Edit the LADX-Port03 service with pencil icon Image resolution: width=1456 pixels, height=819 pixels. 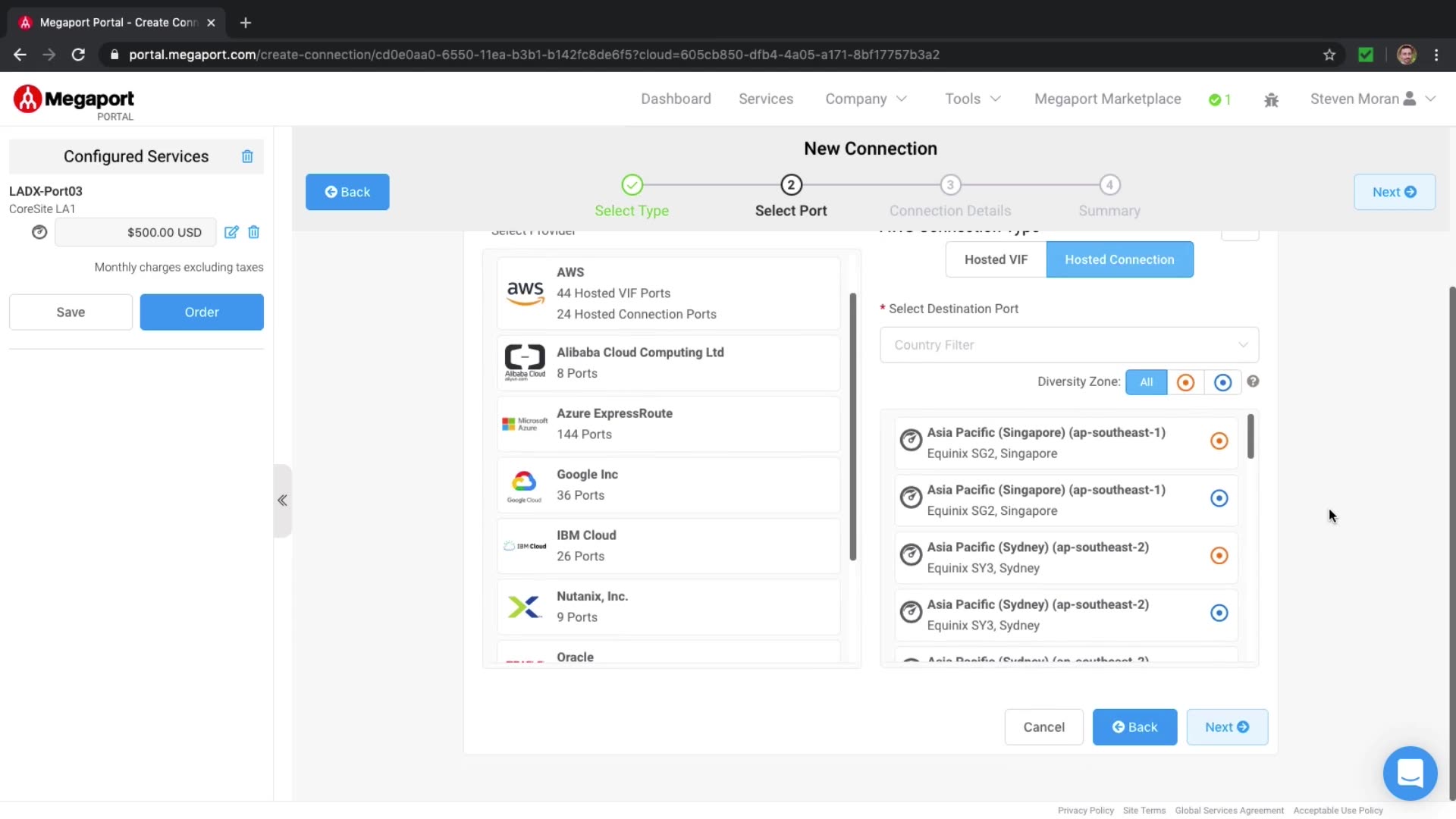coord(231,232)
